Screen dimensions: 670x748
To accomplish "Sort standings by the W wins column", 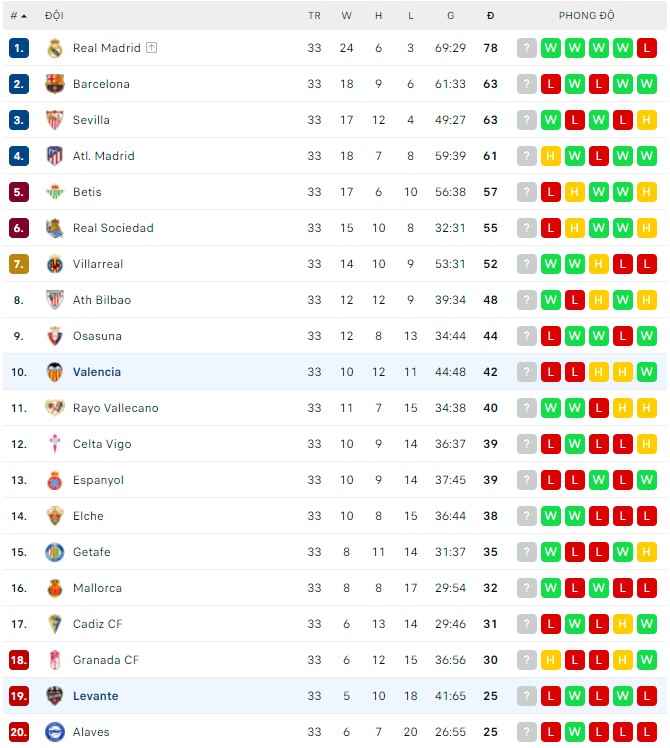I will pos(347,16).
